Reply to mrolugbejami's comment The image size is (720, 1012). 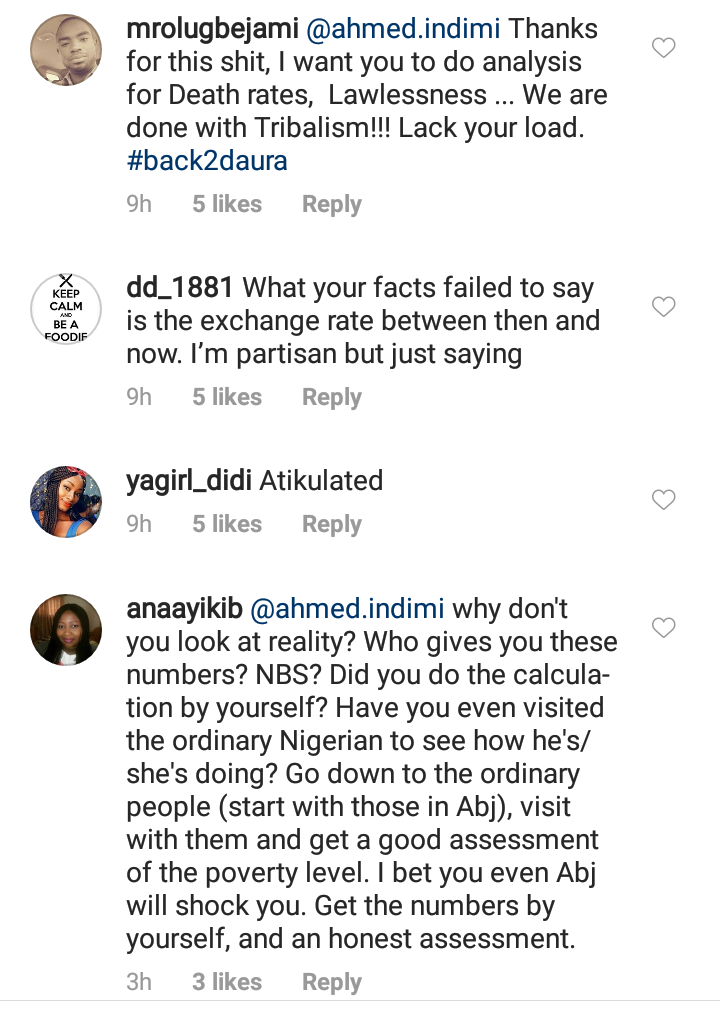pos(331,204)
